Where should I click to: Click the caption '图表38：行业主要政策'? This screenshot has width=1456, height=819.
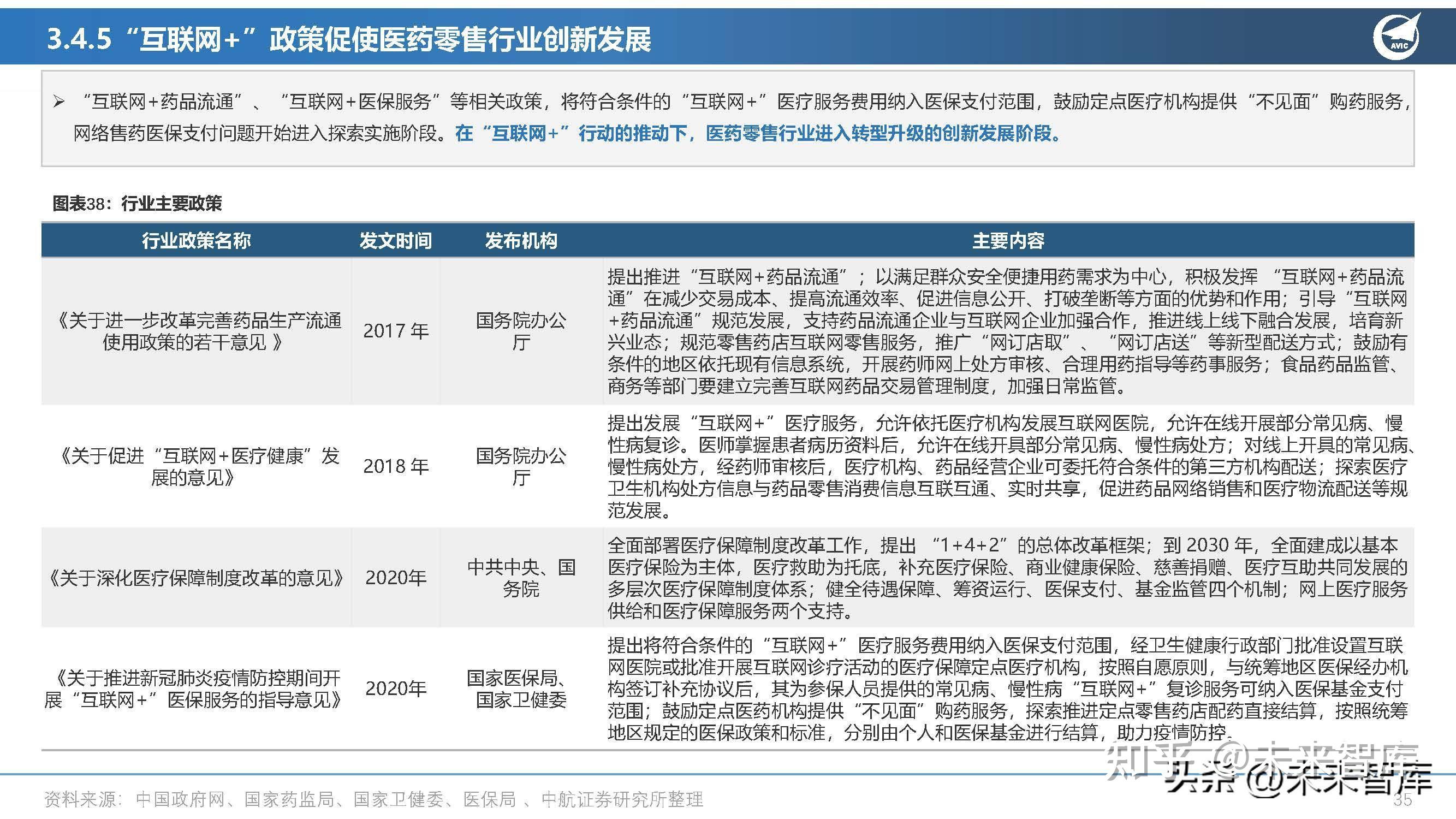click(x=138, y=204)
